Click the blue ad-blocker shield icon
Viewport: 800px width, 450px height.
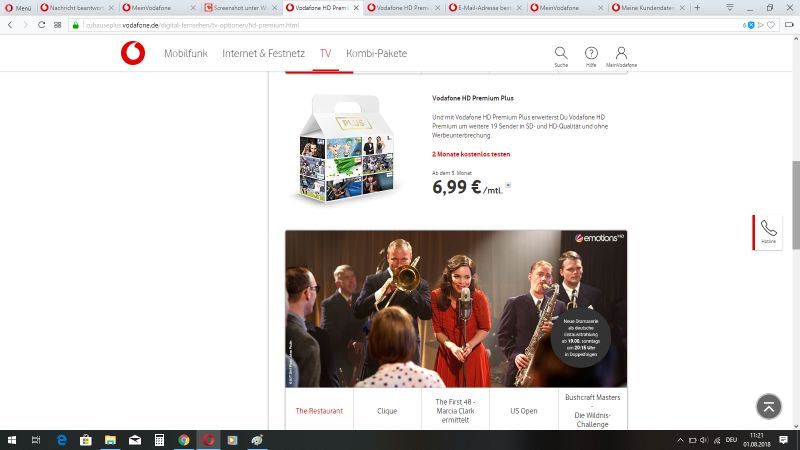point(751,24)
